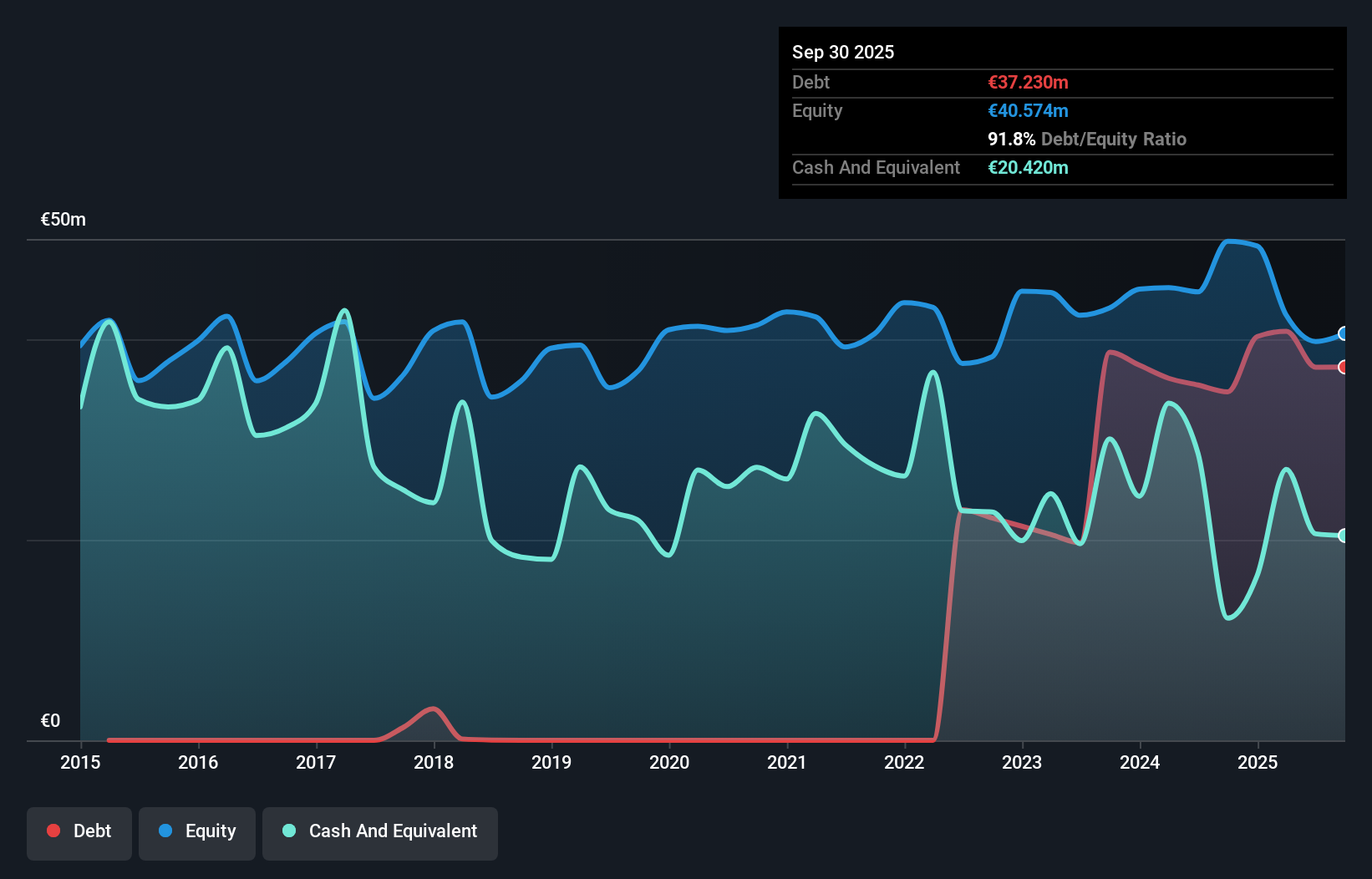Image resolution: width=1372 pixels, height=879 pixels.
Task: Select the red Debt endpoint marker on the chart
Action: [x=1344, y=366]
